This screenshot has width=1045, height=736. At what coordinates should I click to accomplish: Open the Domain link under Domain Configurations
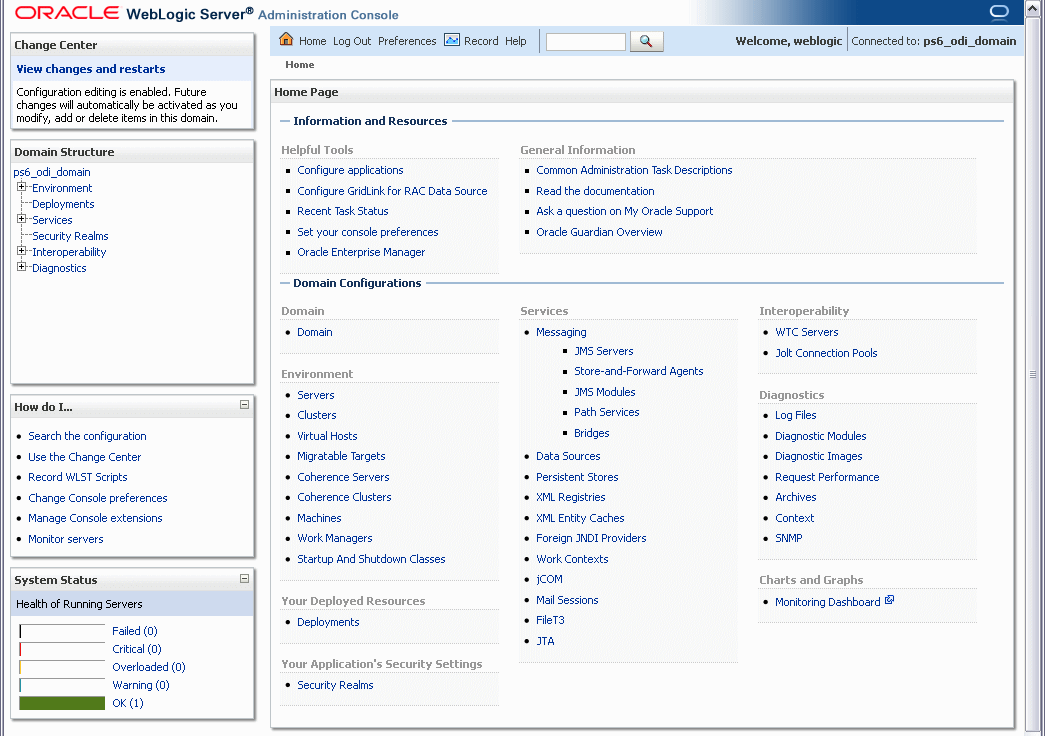pyautogui.click(x=315, y=332)
